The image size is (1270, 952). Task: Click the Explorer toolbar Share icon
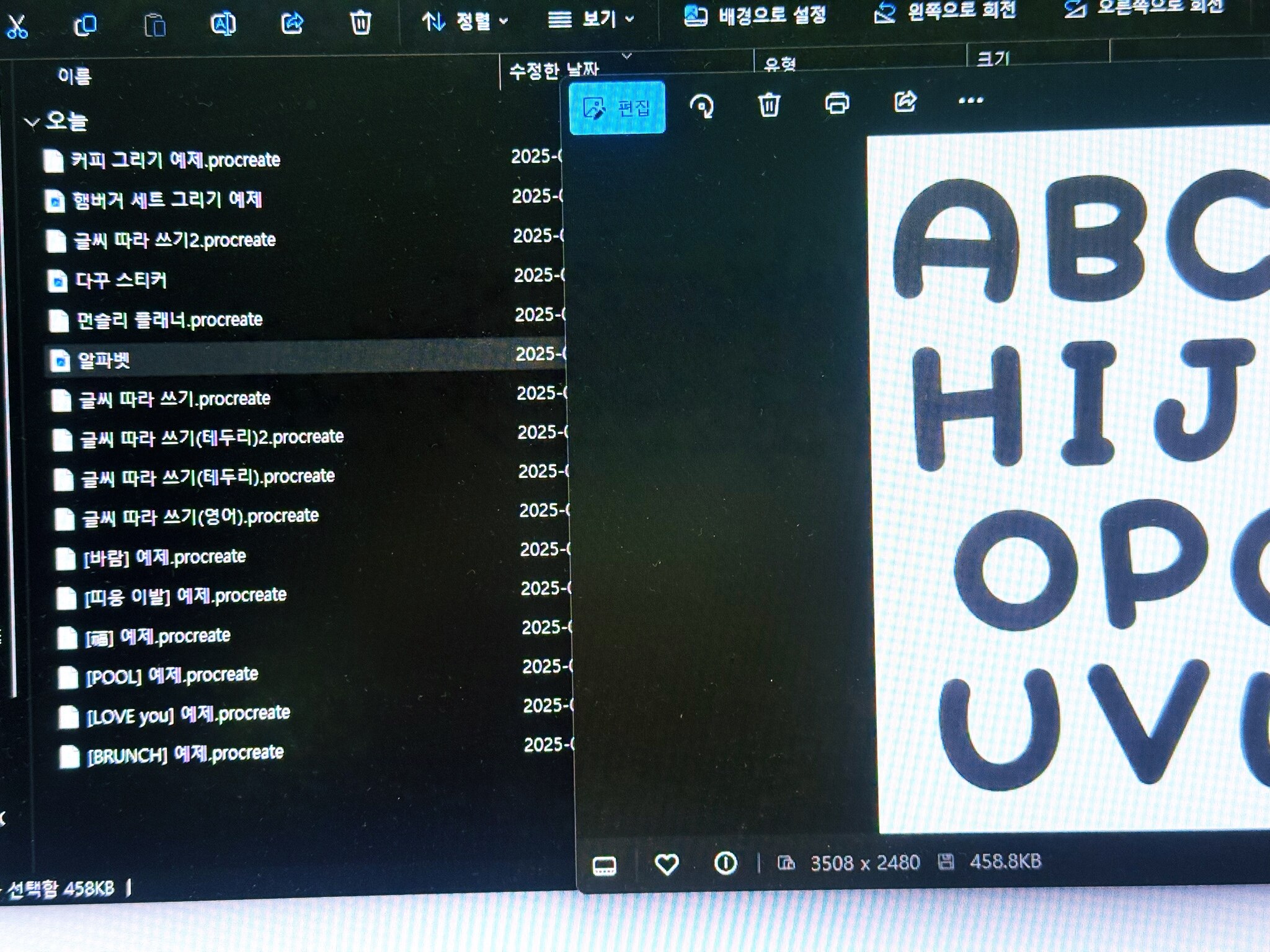[x=291, y=24]
